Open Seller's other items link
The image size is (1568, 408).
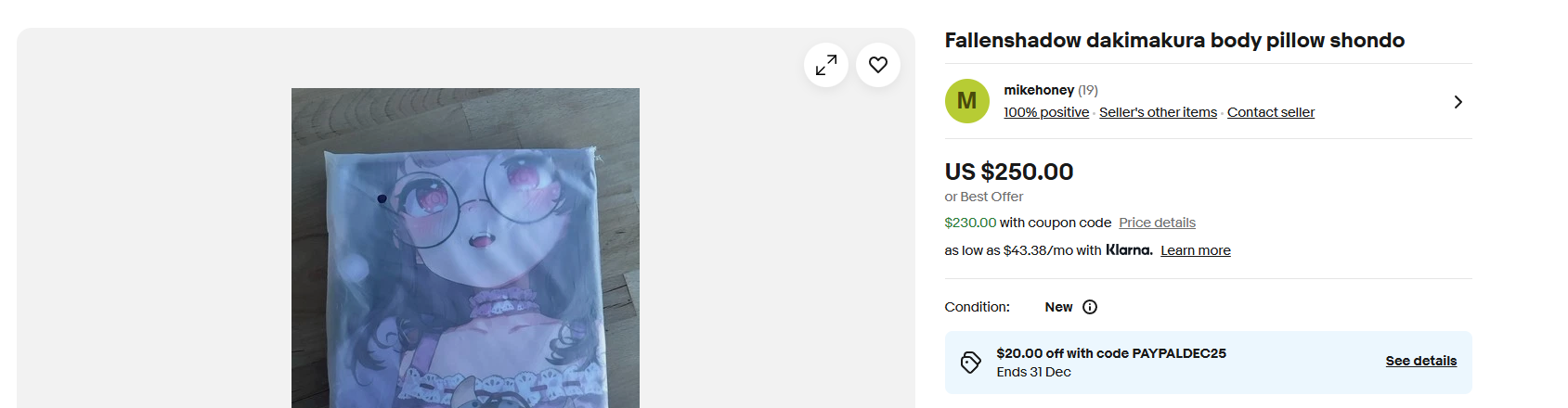(1158, 112)
